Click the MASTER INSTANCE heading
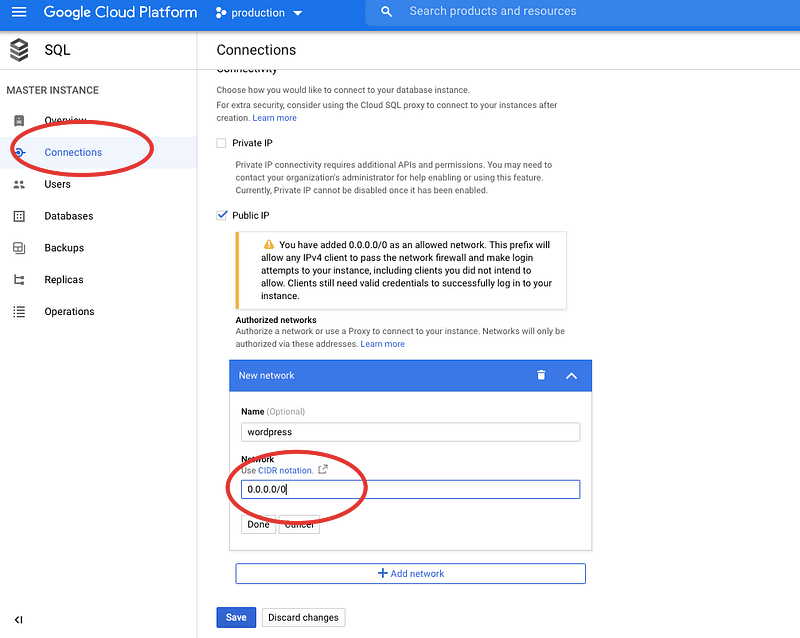 (53, 90)
